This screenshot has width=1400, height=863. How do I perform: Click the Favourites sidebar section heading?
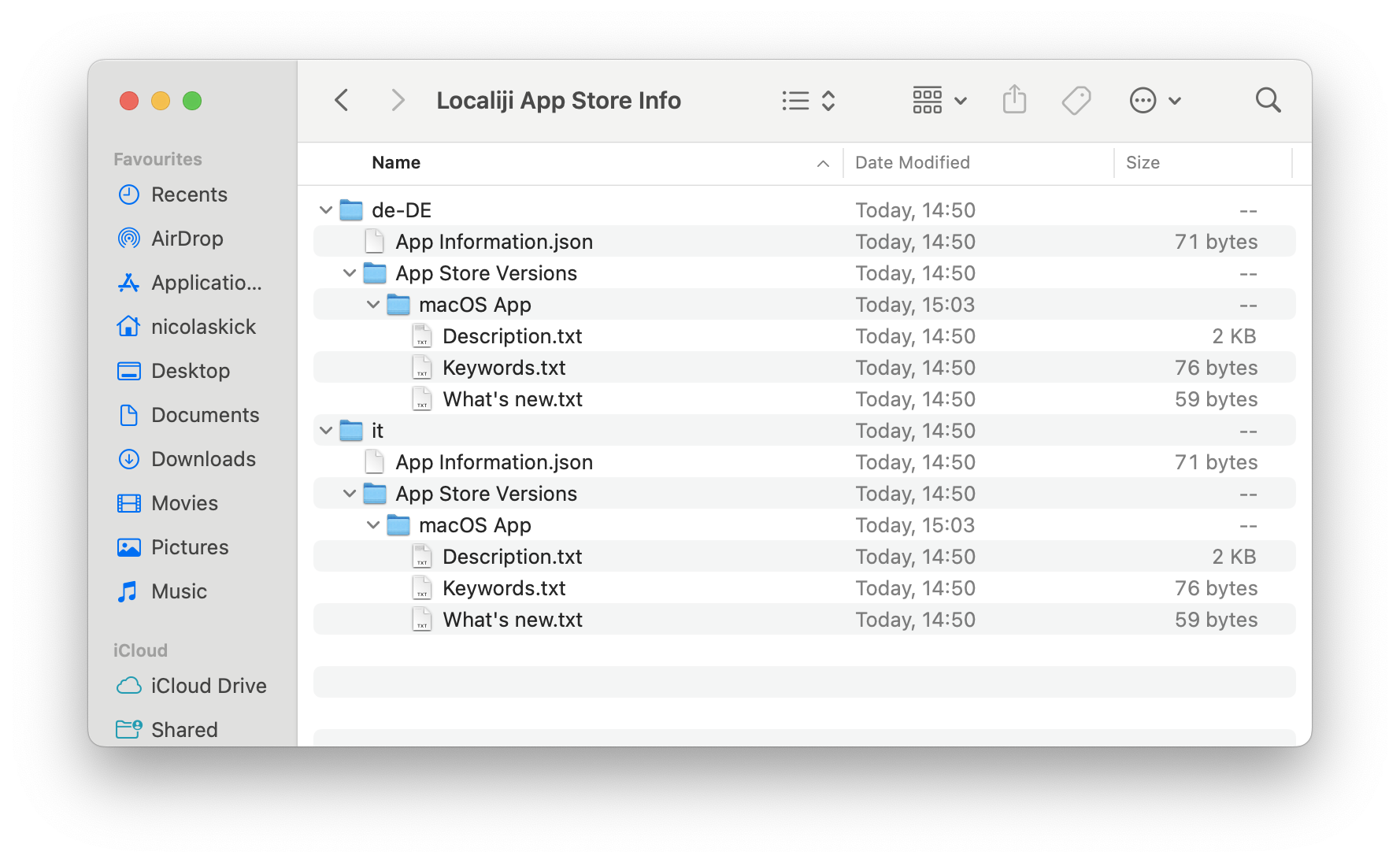tap(157, 159)
